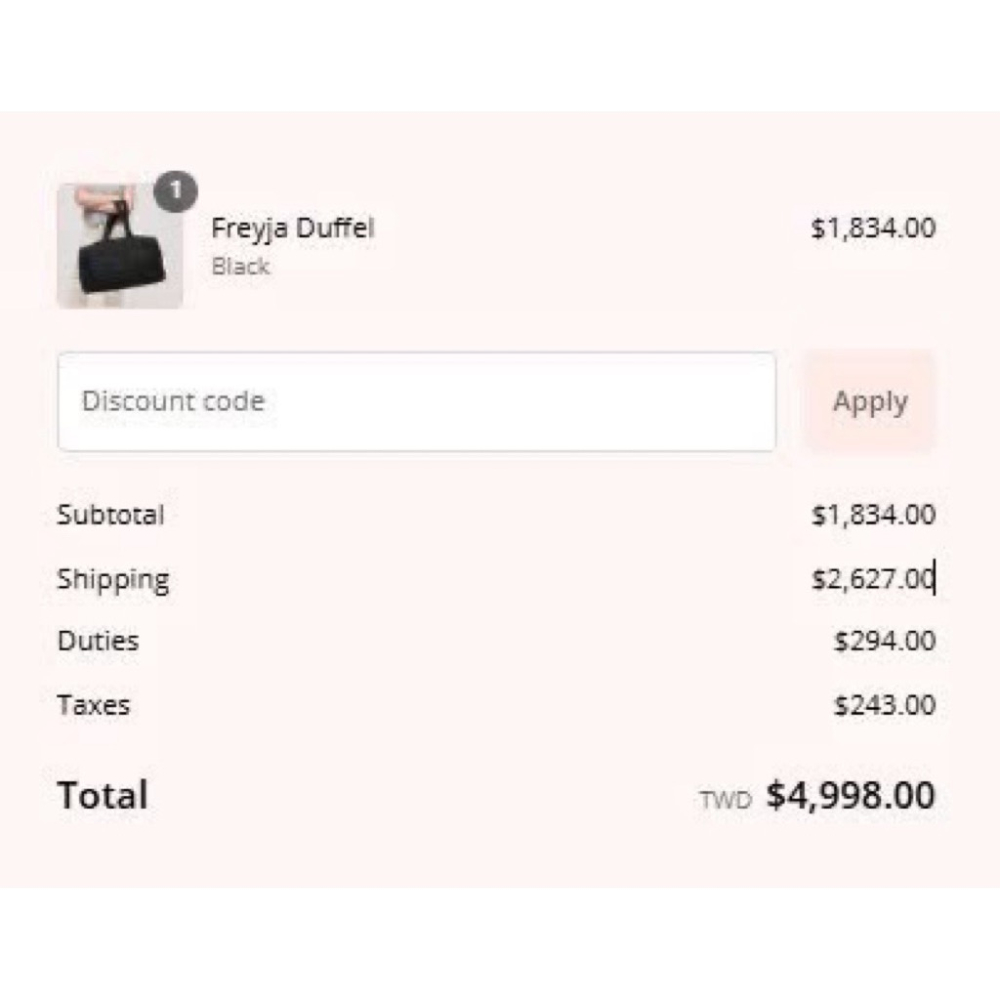
Task: Click the blank white area below the order summary
Action: 500,945
